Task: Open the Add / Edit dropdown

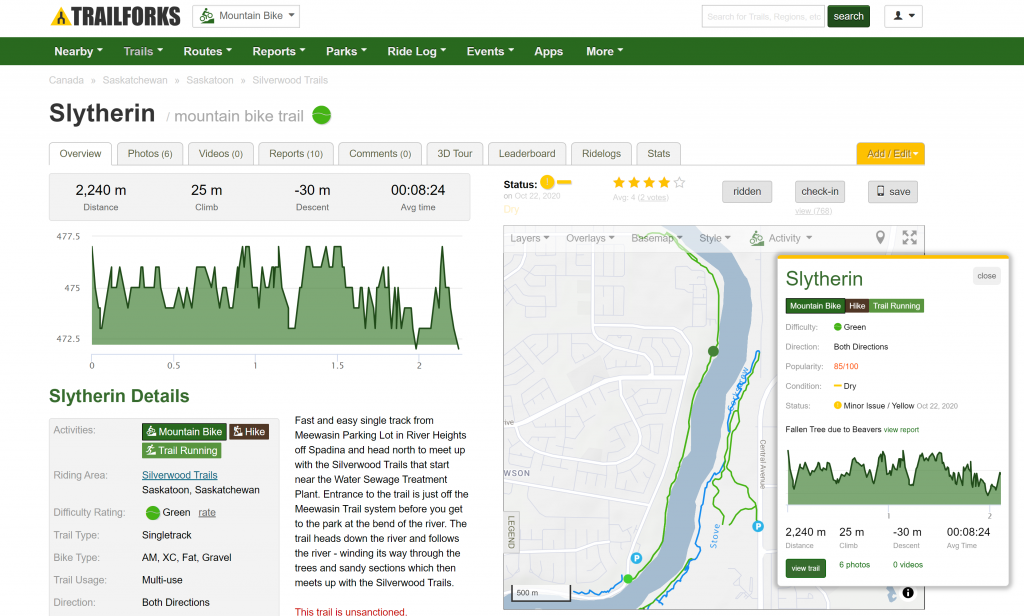Action: click(x=891, y=154)
